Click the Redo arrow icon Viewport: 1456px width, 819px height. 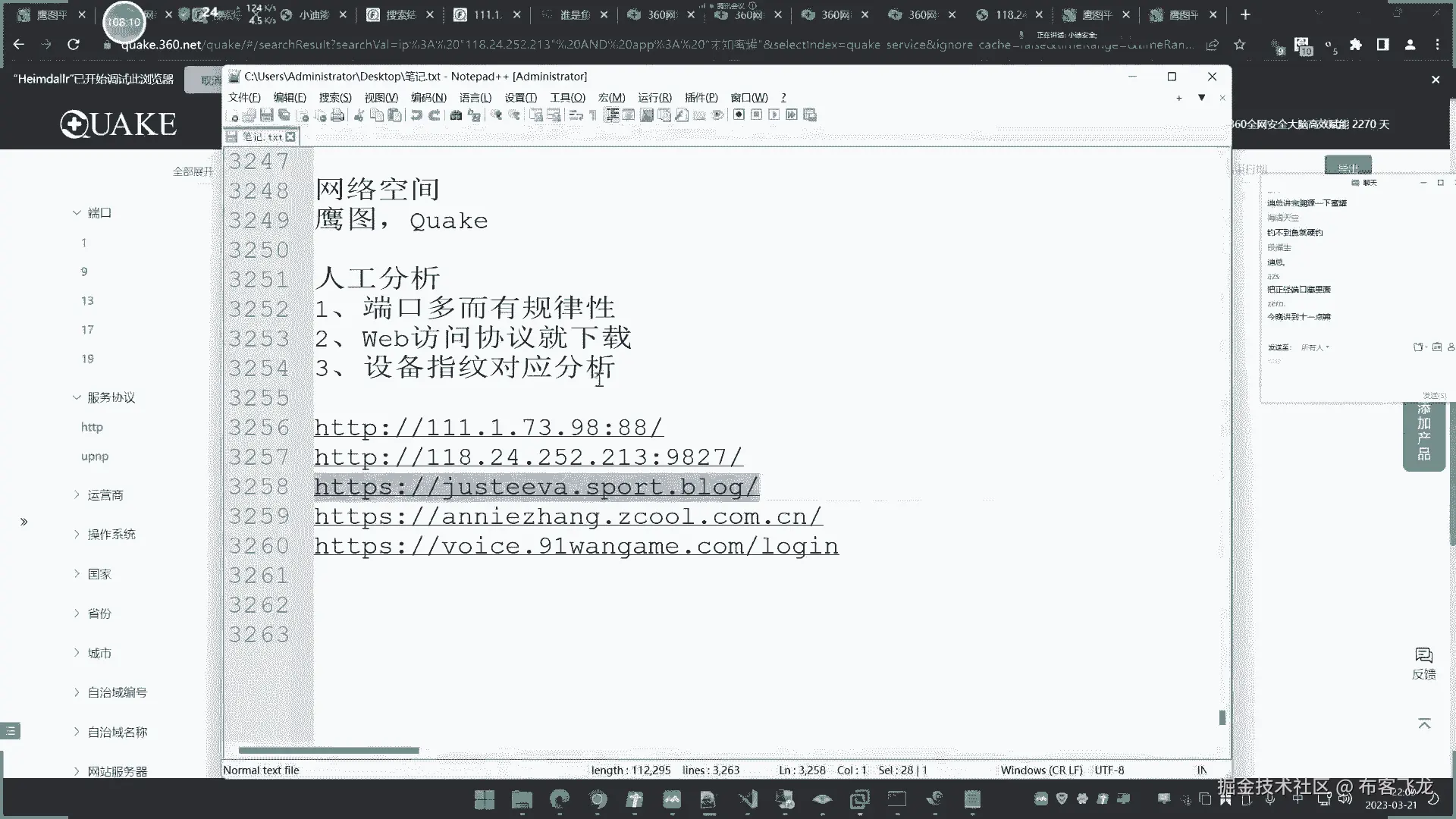[435, 115]
